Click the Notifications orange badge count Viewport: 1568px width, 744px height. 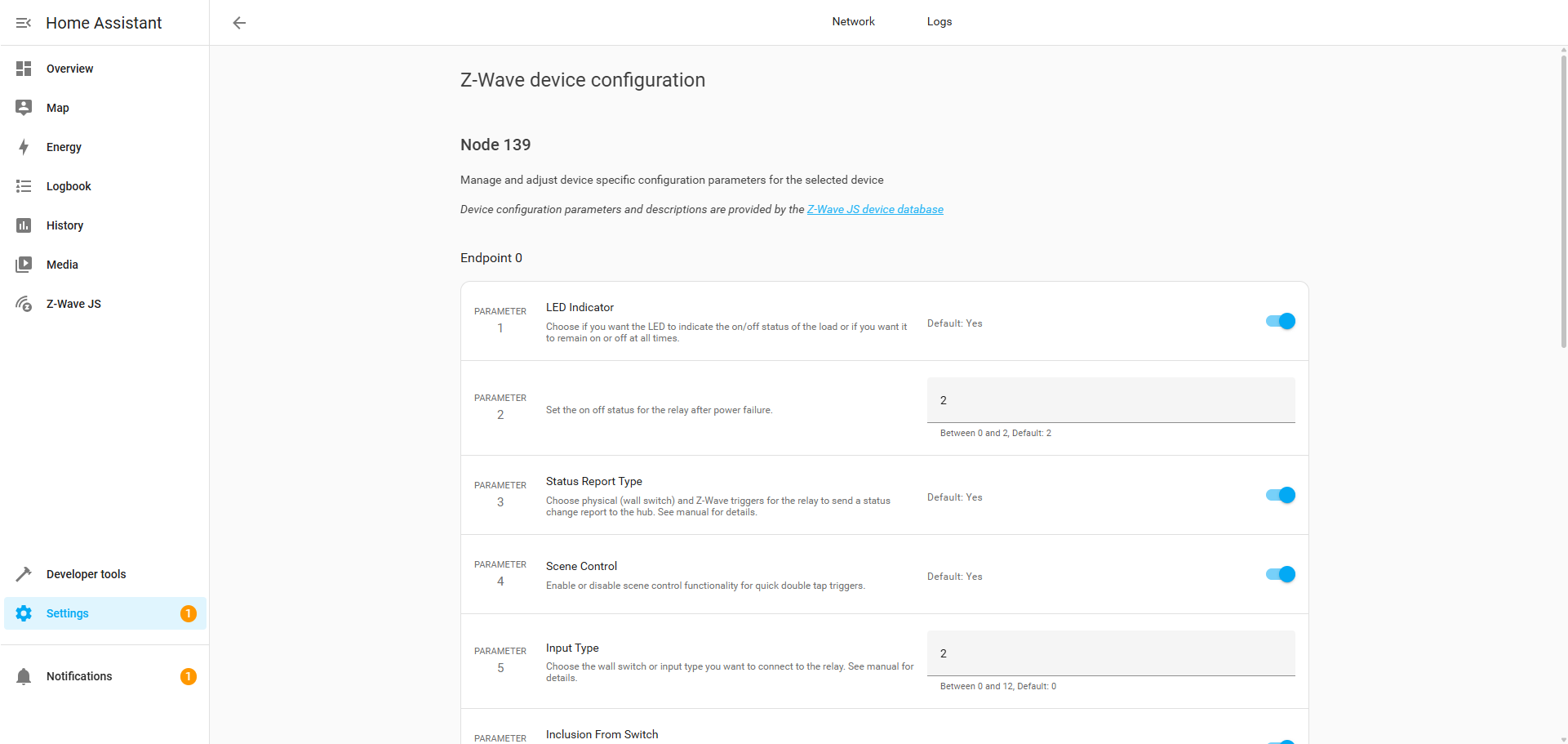[189, 676]
